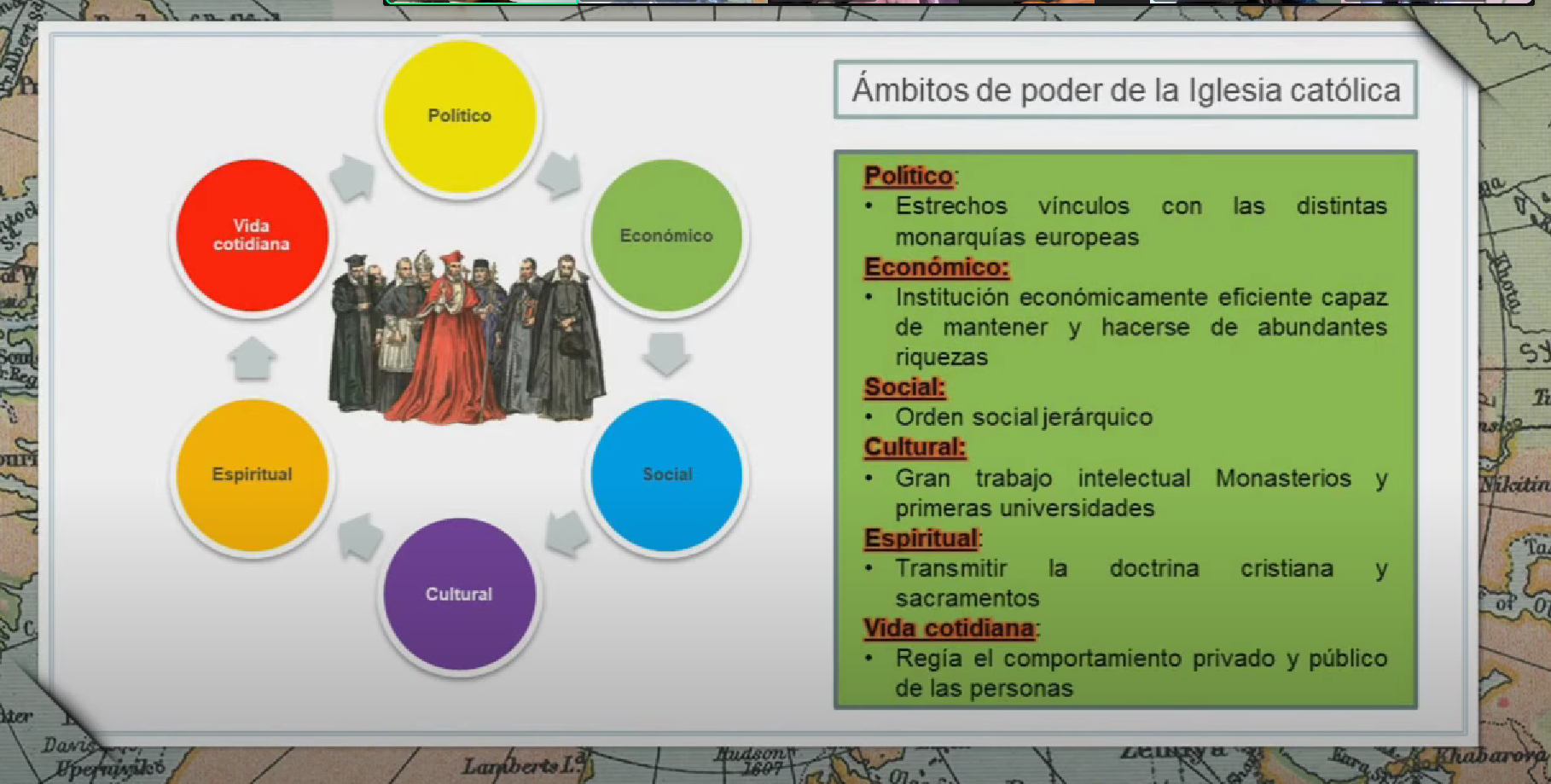Viewport: 1551px width, 784px height.
Task: Click the arrow between Social and Cultural
Action: click(566, 533)
